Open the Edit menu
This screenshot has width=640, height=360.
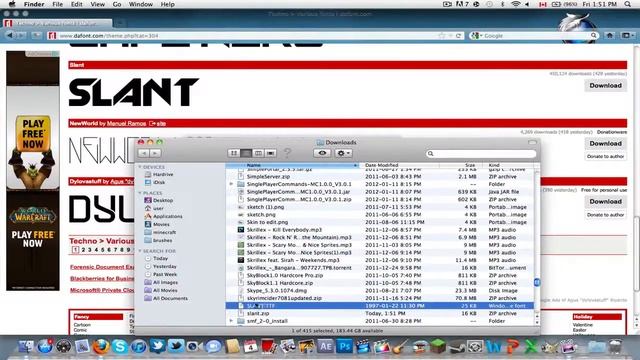[x=76, y=4]
